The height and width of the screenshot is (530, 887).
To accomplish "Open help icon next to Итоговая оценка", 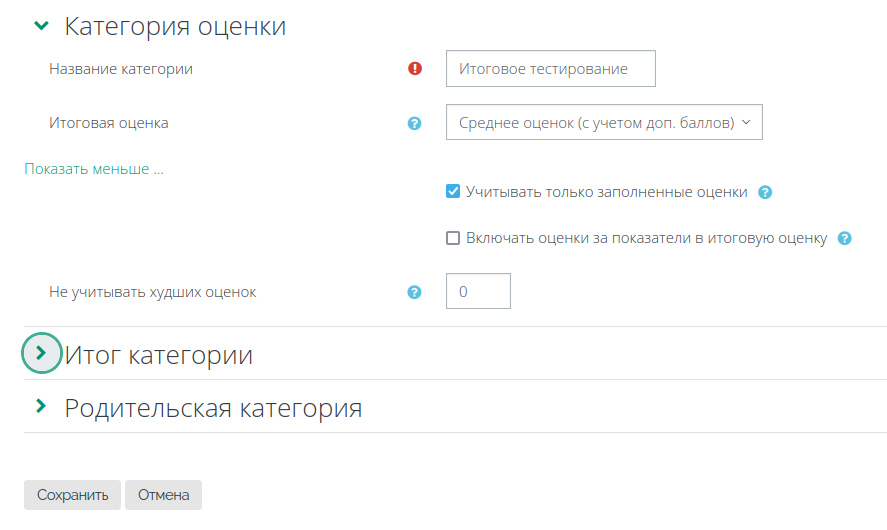I will coord(414,123).
